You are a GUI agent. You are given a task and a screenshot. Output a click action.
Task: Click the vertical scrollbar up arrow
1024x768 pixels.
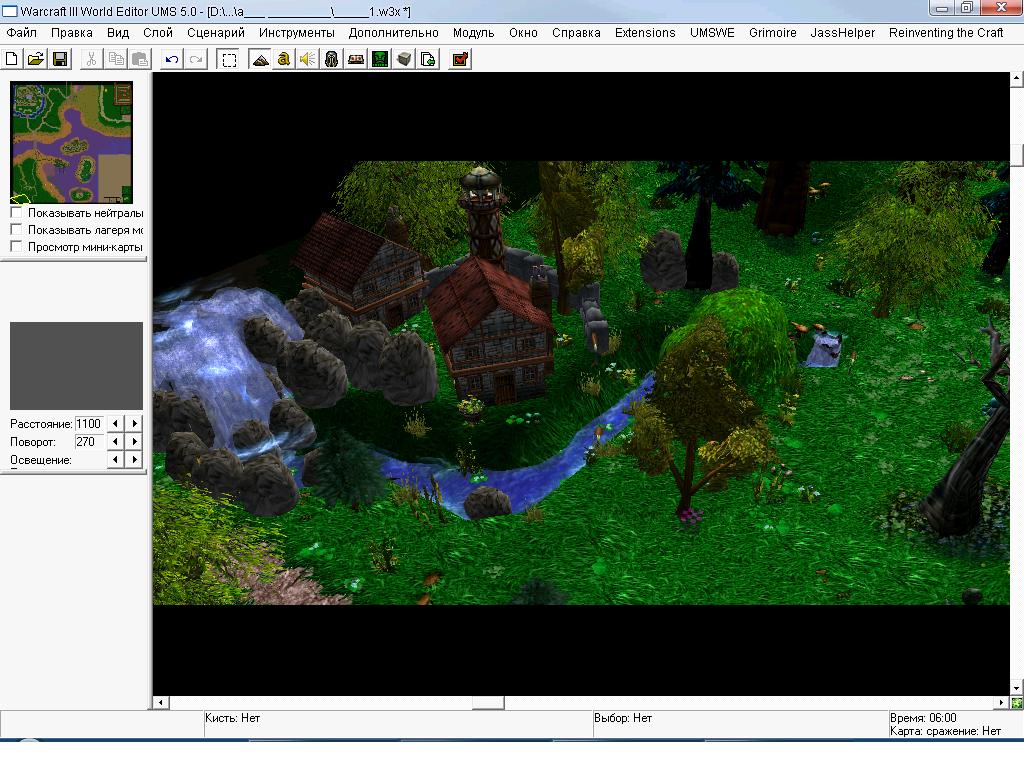[x=1017, y=79]
